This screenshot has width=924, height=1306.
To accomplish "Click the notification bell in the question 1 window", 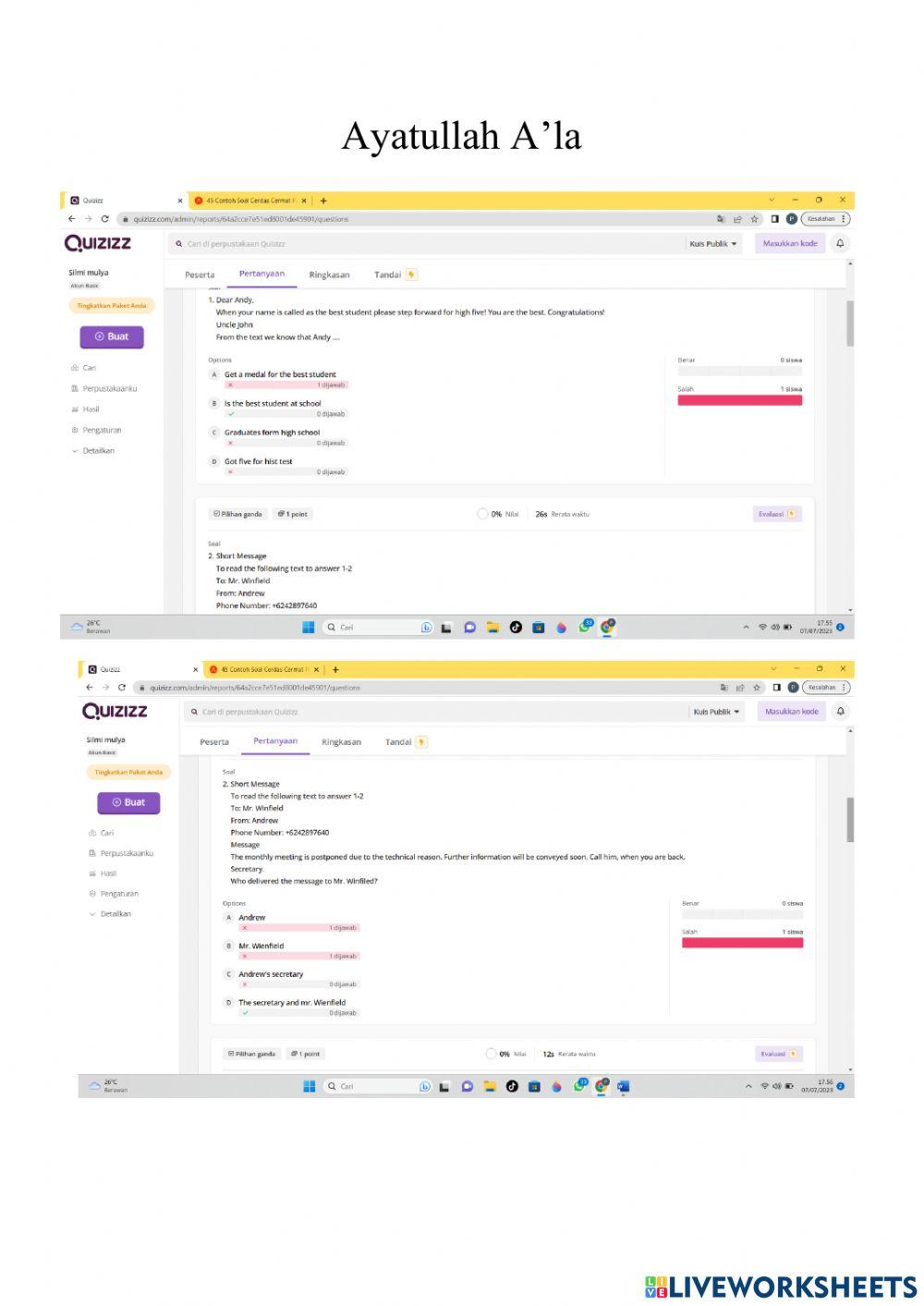I will tap(840, 244).
